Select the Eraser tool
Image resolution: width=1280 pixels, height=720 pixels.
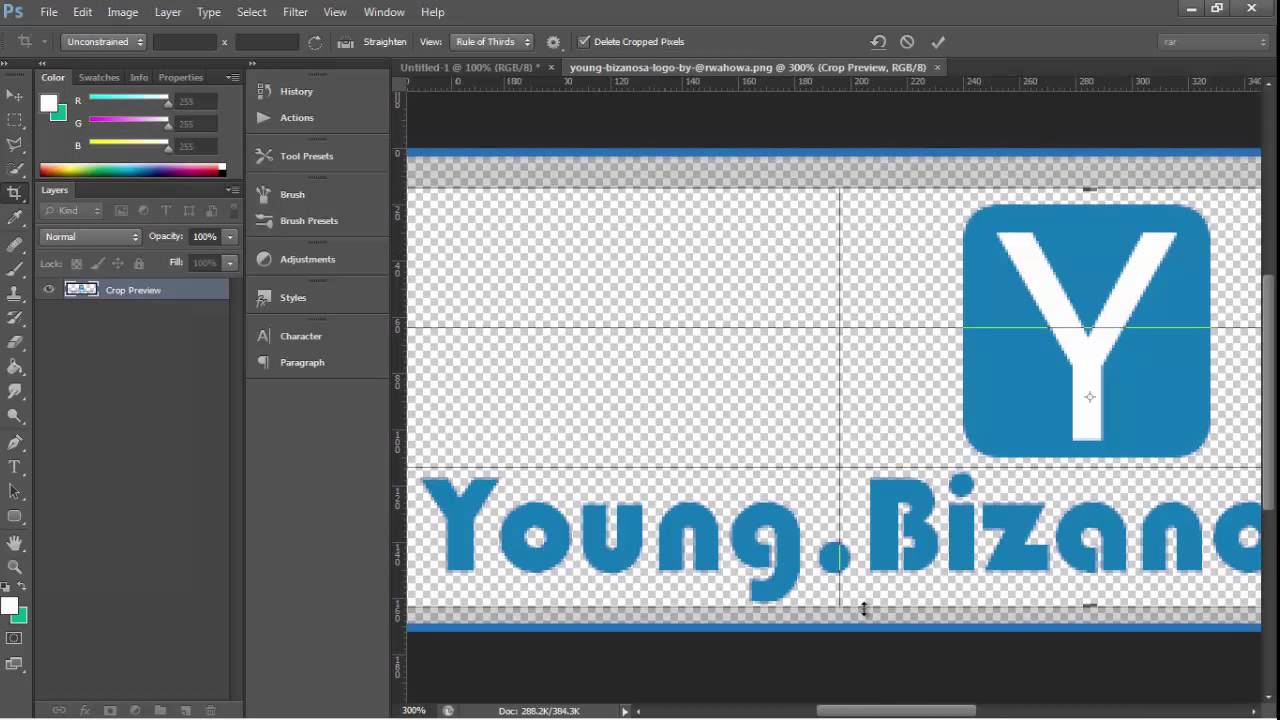coord(15,343)
